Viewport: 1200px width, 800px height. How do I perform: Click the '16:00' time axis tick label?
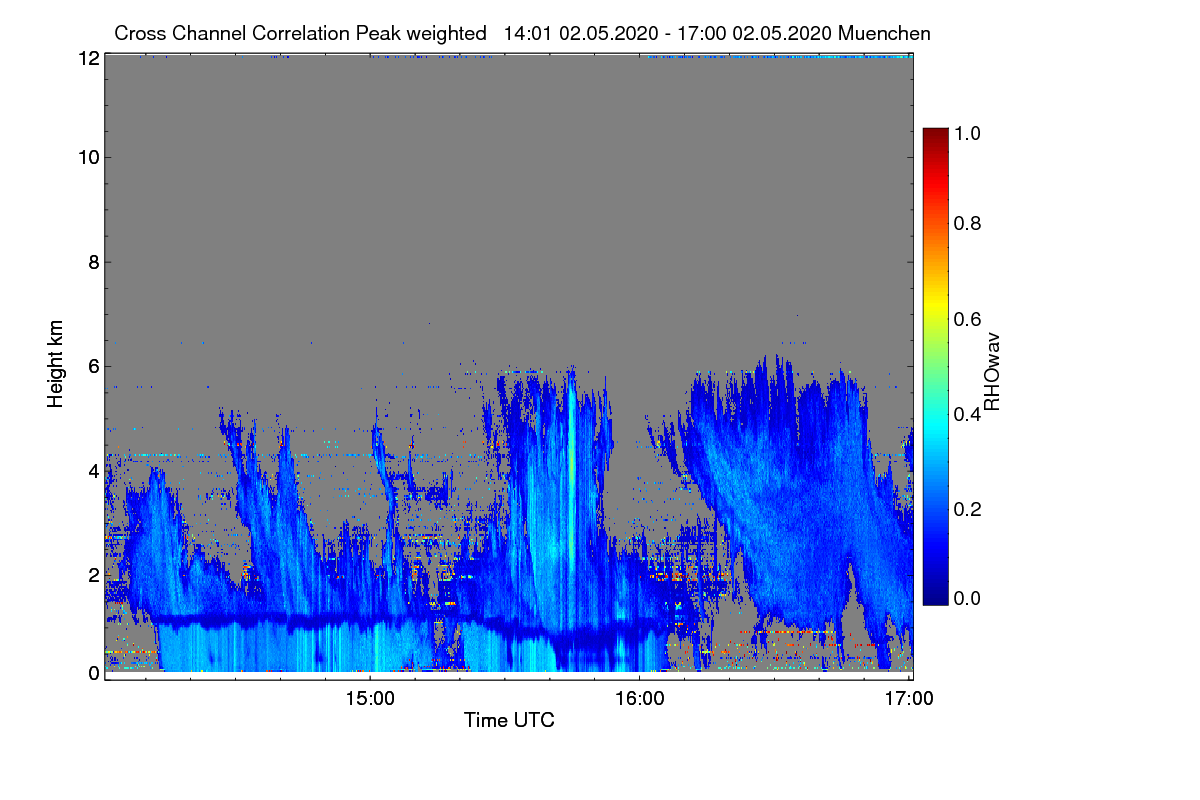640,699
